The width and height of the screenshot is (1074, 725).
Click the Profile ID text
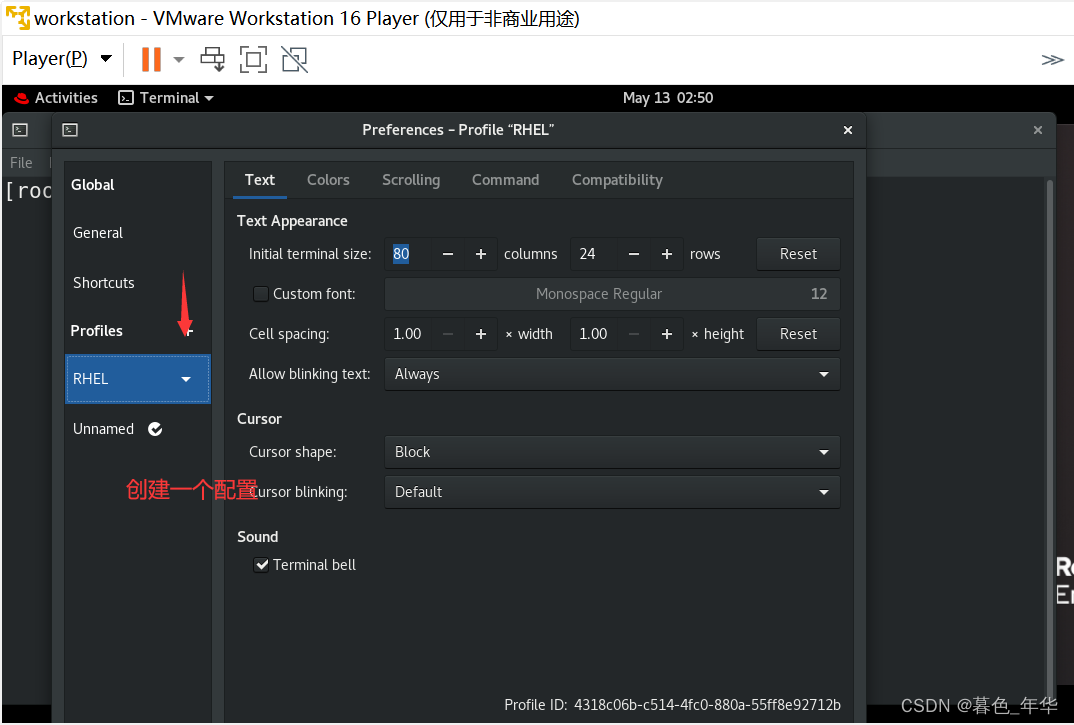(673, 705)
